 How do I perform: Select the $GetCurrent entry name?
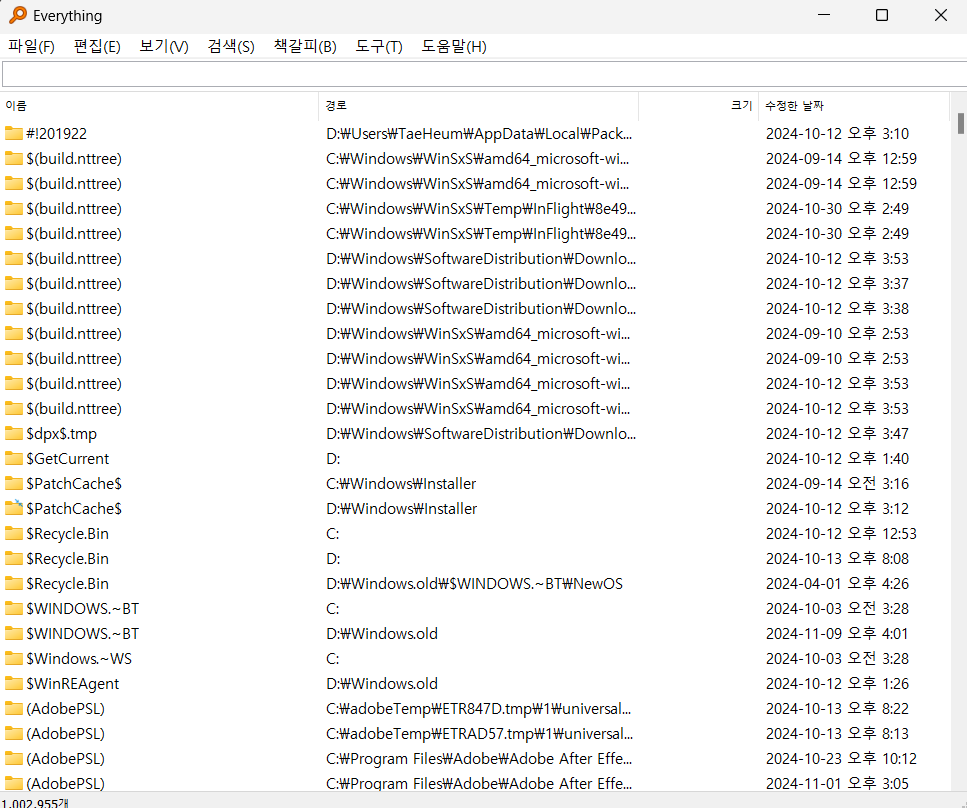pos(67,459)
